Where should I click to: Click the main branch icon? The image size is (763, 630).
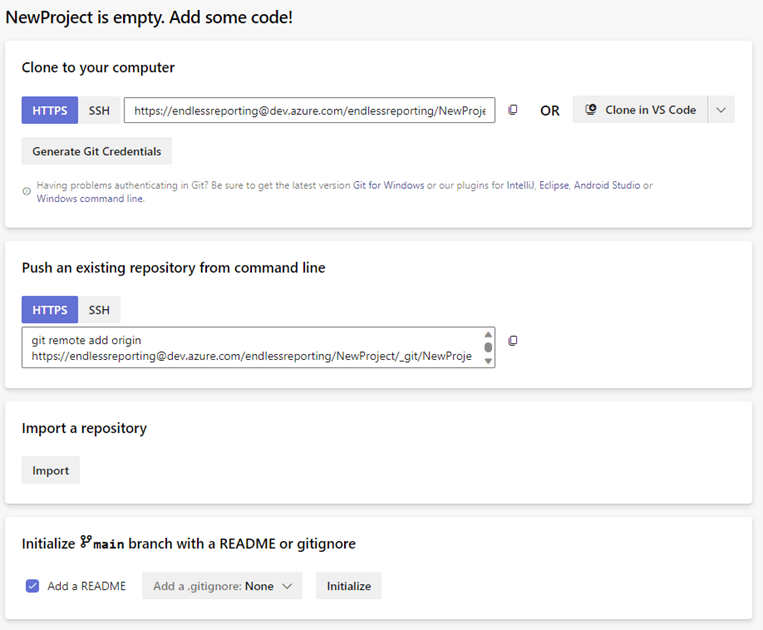pyautogui.click(x=86, y=543)
